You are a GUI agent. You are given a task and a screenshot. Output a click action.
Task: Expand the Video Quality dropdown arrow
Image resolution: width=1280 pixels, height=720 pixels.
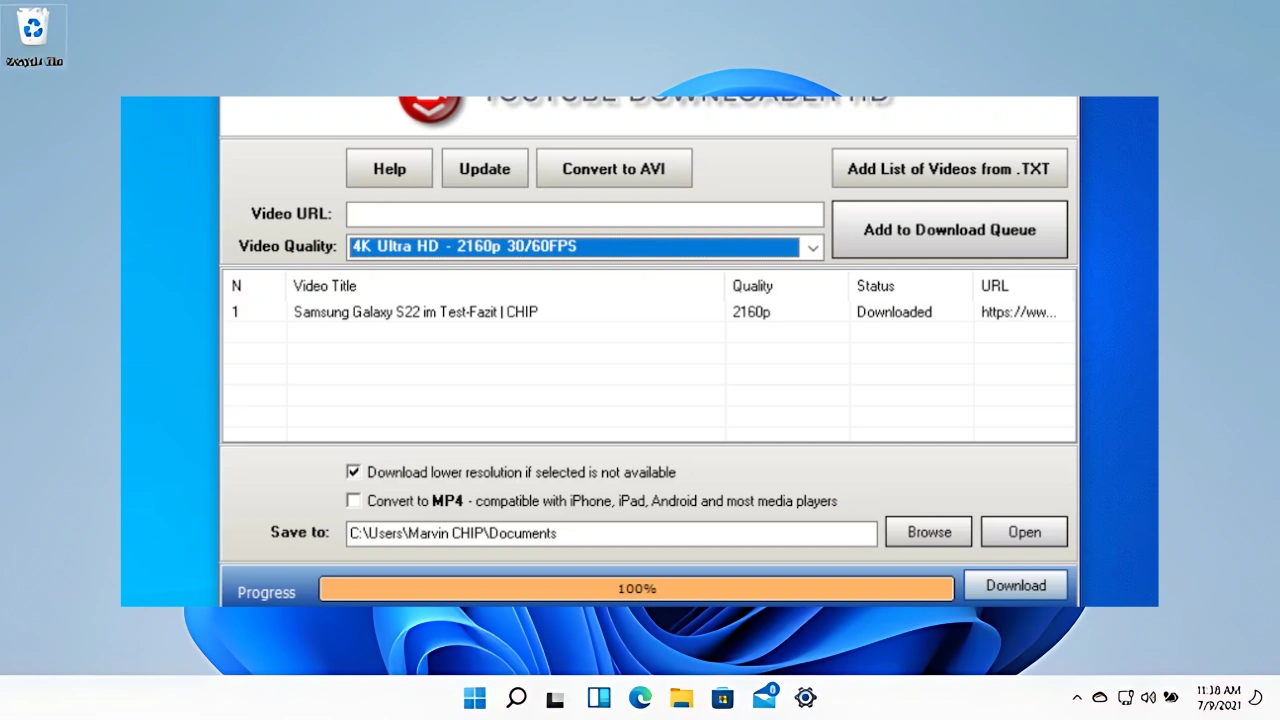coord(812,247)
